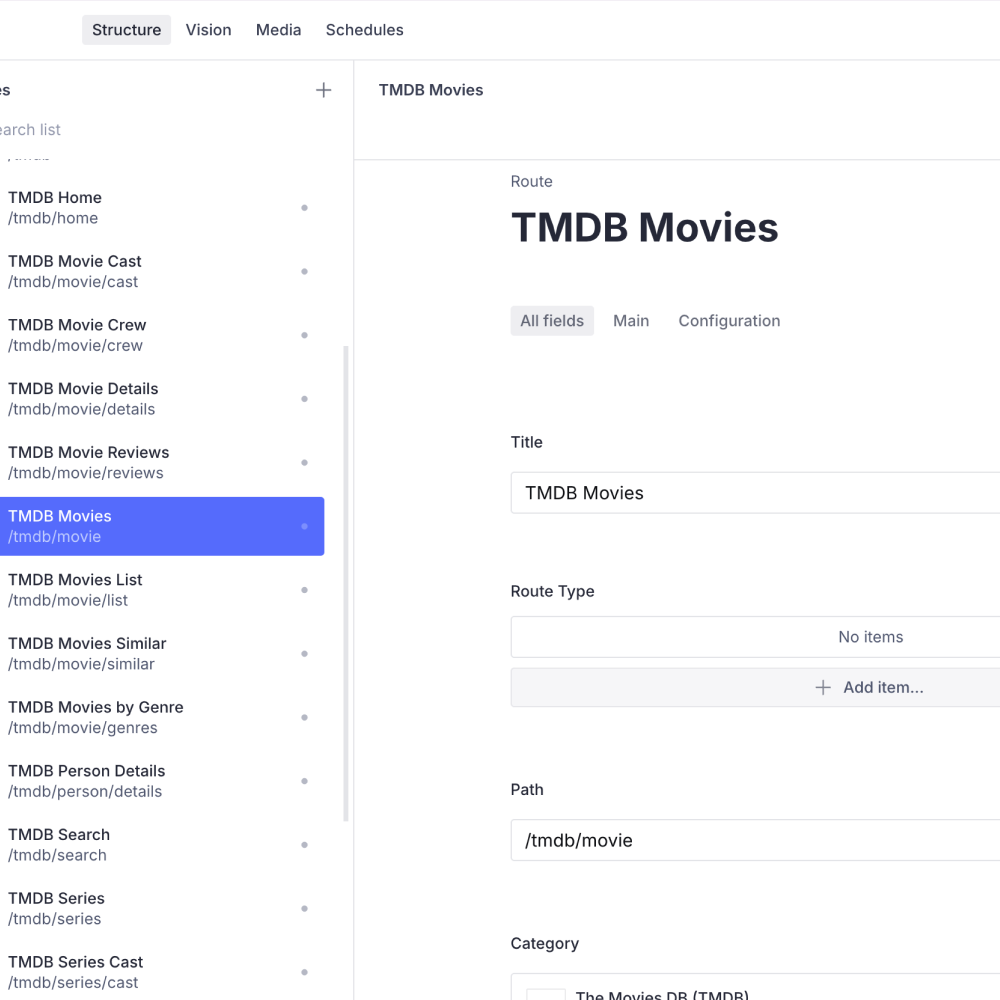Open the Configuration fields tab
The width and height of the screenshot is (1000, 1000).
[729, 320]
